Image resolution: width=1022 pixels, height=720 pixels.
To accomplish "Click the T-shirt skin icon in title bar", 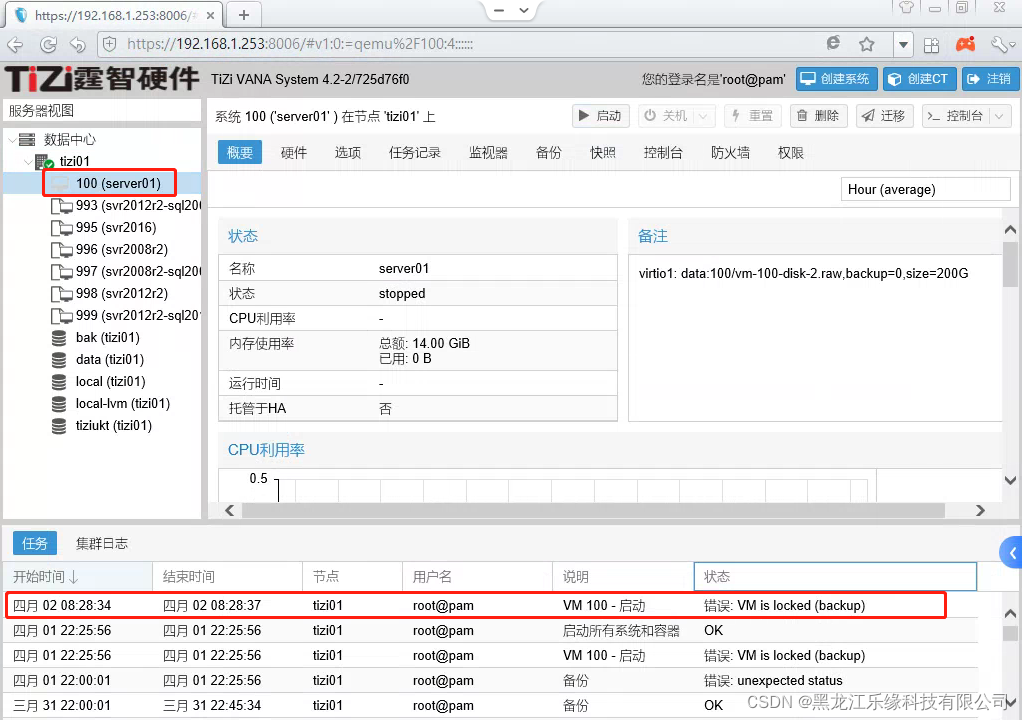I will pyautogui.click(x=906, y=7).
